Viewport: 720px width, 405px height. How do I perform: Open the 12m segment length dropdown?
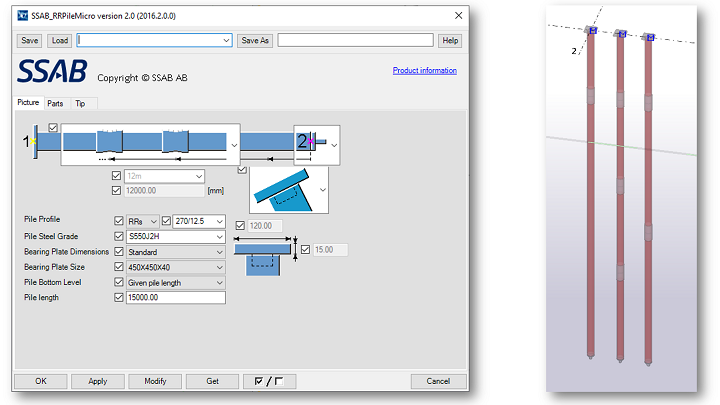click(199, 176)
